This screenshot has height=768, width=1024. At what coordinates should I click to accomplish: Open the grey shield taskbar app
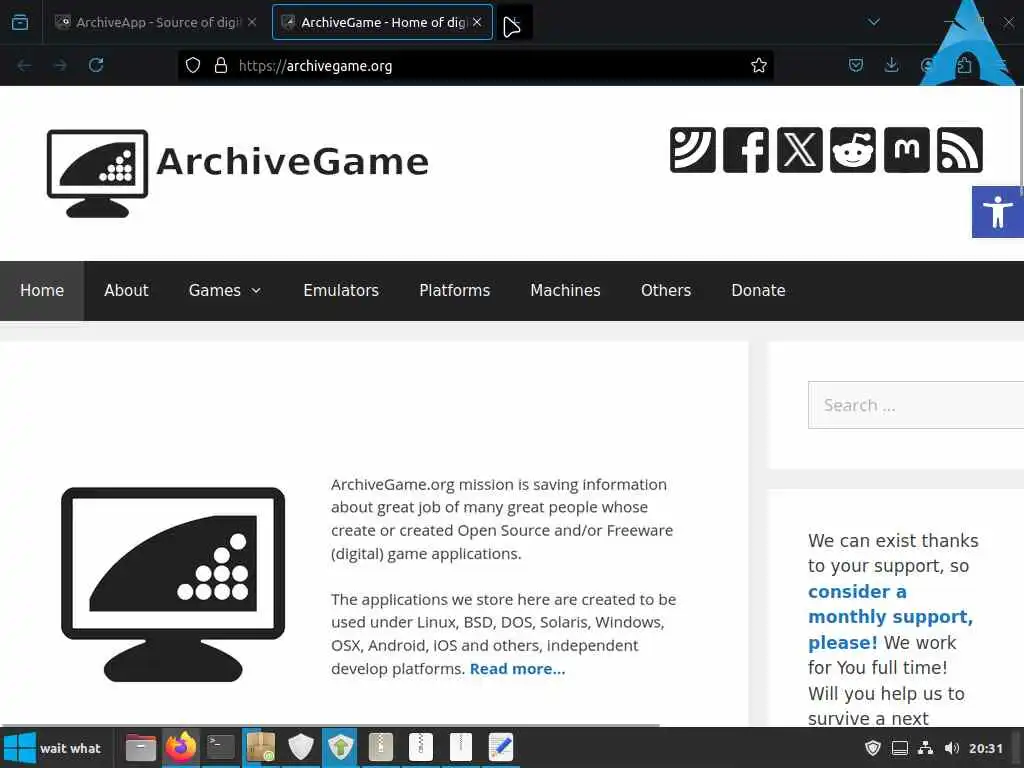(x=301, y=748)
